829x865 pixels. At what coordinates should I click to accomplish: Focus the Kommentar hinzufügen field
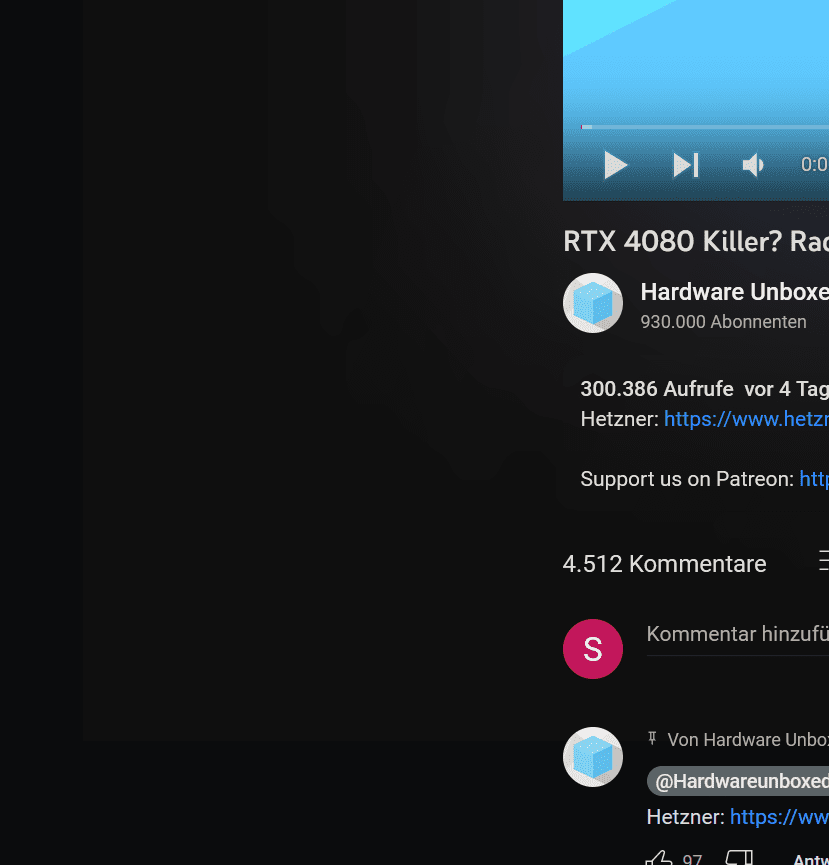pyautogui.click(x=738, y=634)
